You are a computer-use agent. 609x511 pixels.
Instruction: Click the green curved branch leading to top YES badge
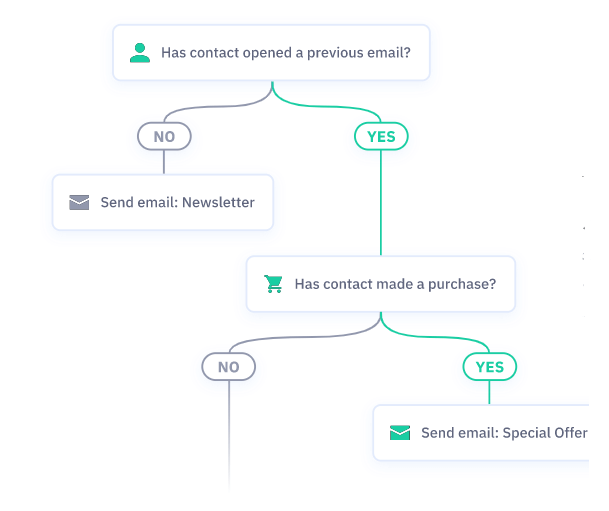[330, 105]
